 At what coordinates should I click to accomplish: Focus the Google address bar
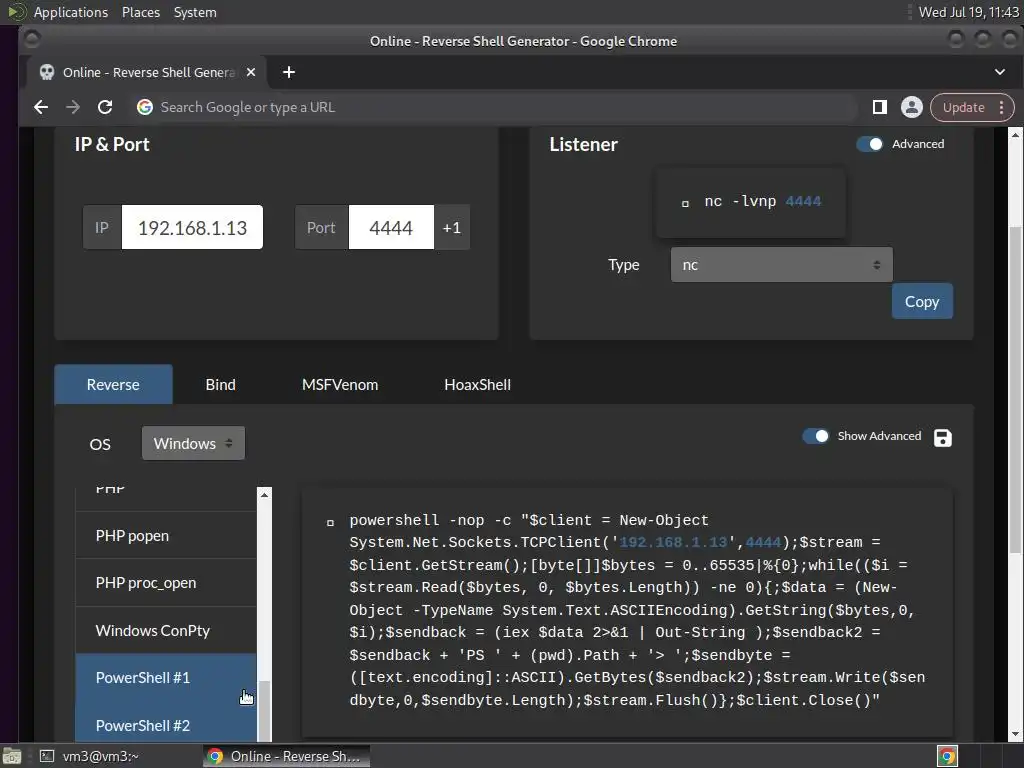495,107
